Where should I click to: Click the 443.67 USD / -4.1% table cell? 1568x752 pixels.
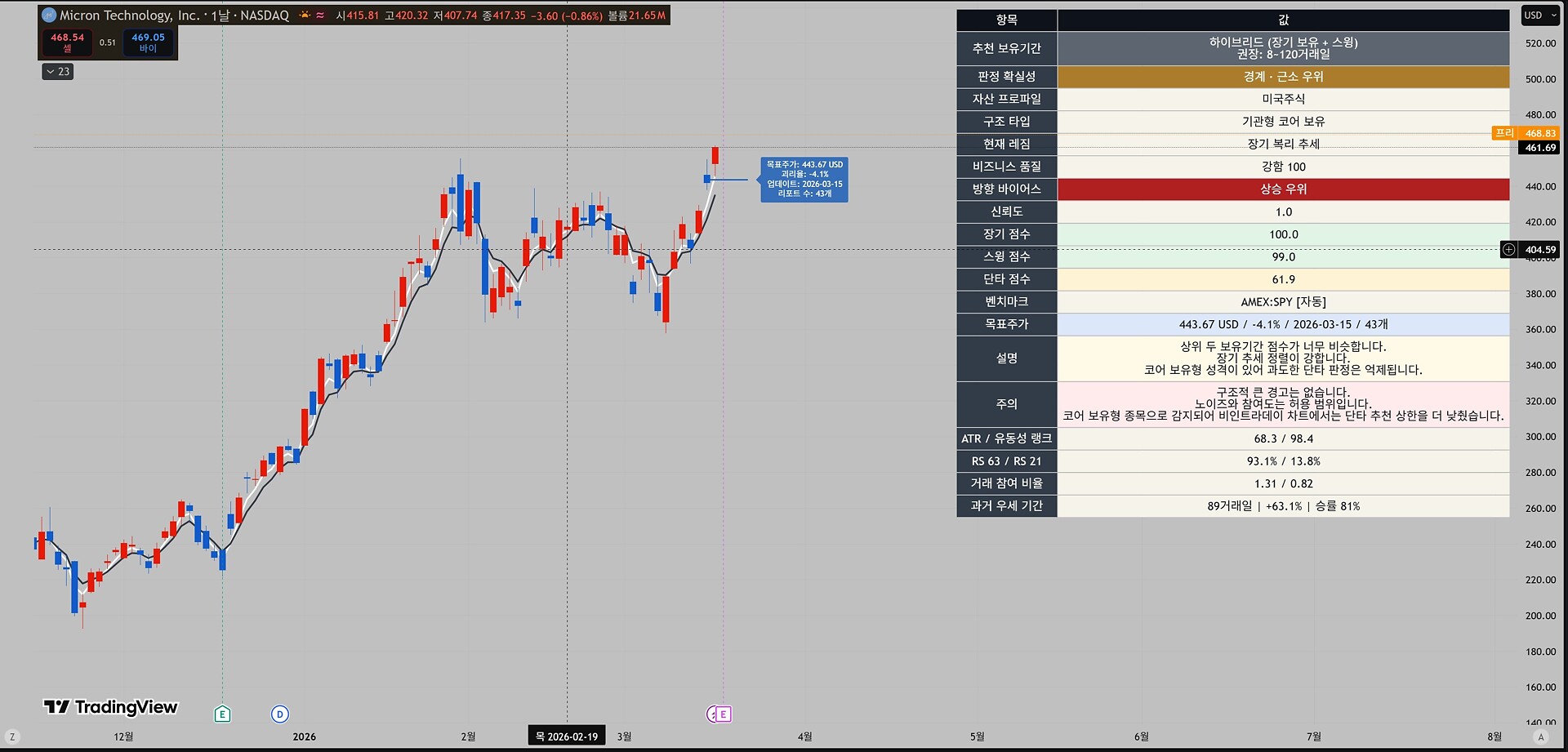pos(1284,324)
